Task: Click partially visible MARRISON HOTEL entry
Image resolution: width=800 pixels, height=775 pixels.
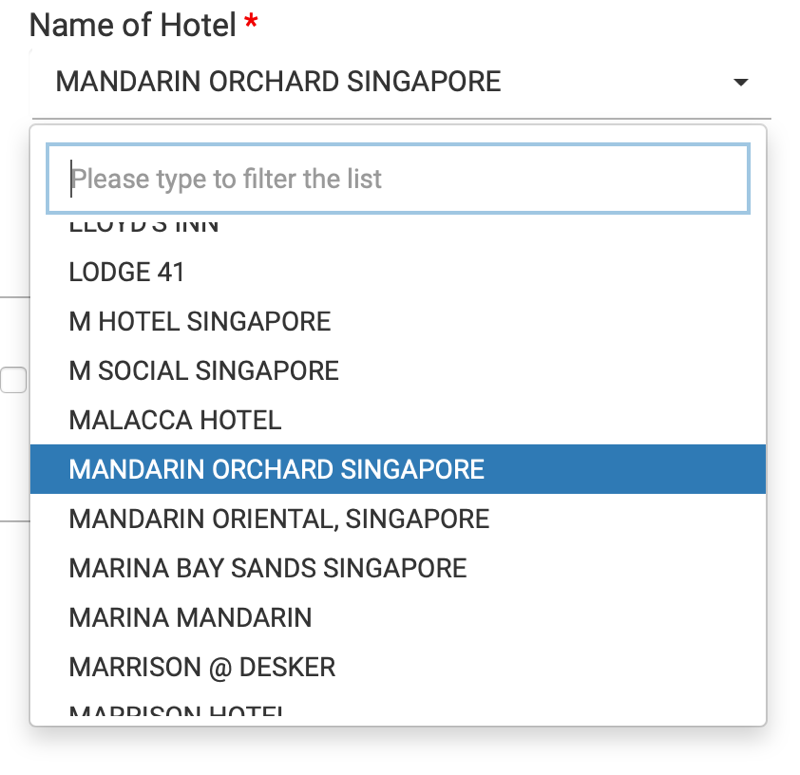Action: (398, 708)
